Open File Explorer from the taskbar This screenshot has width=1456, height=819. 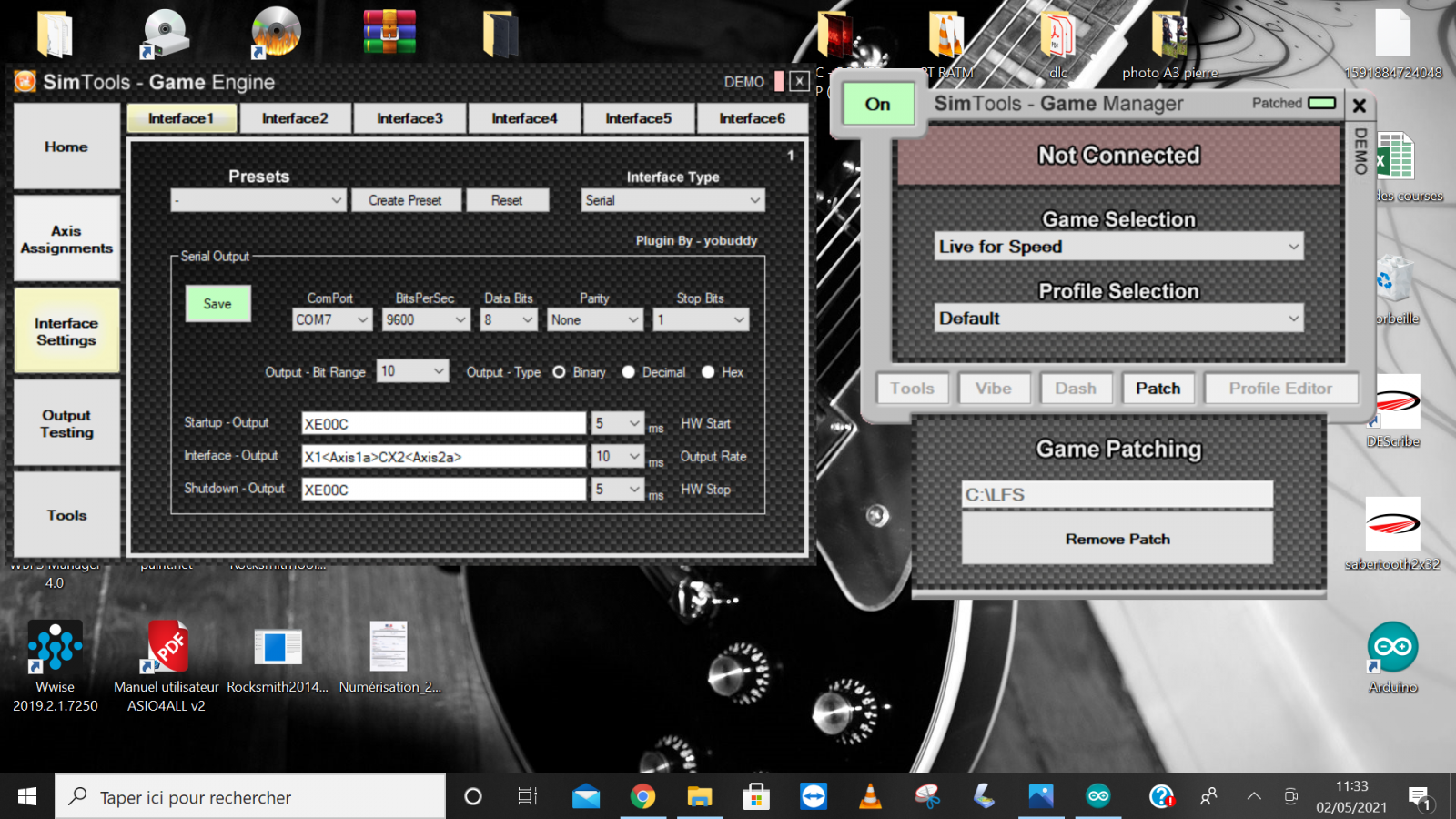click(699, 797)
